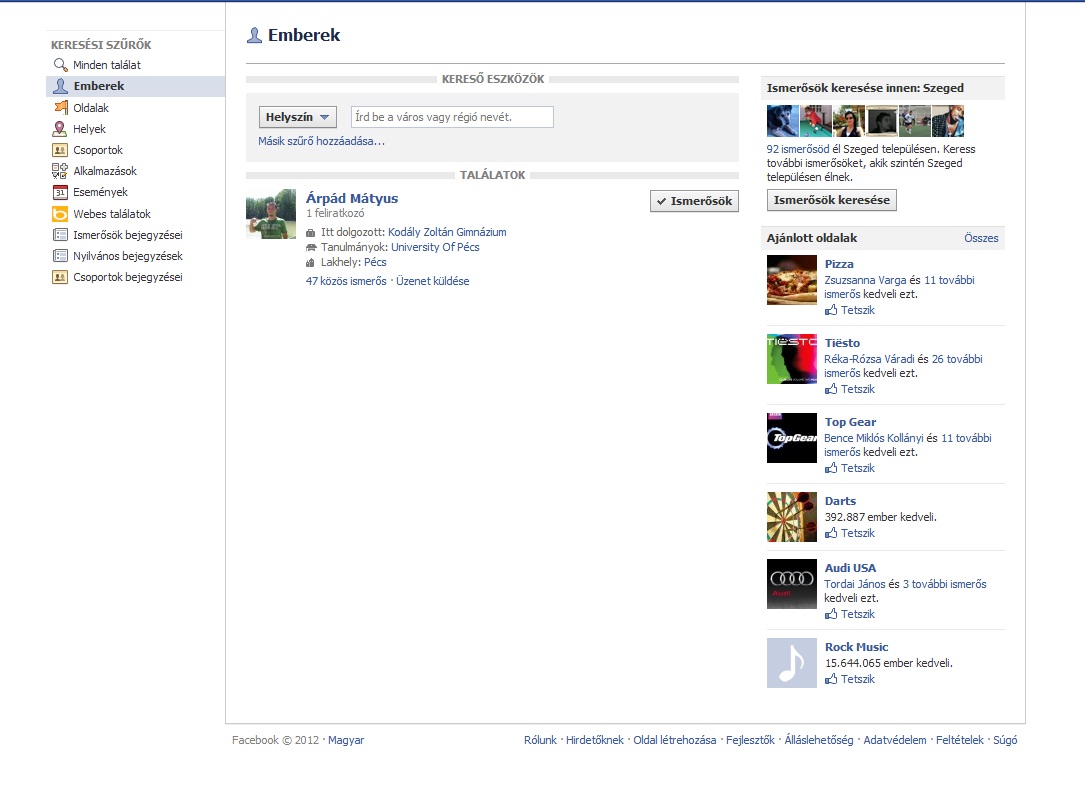Click the magnifier icon beside Minden találat
This screenshot has width=1085, height=796.
pyautogui.click(x=60, y=64)
